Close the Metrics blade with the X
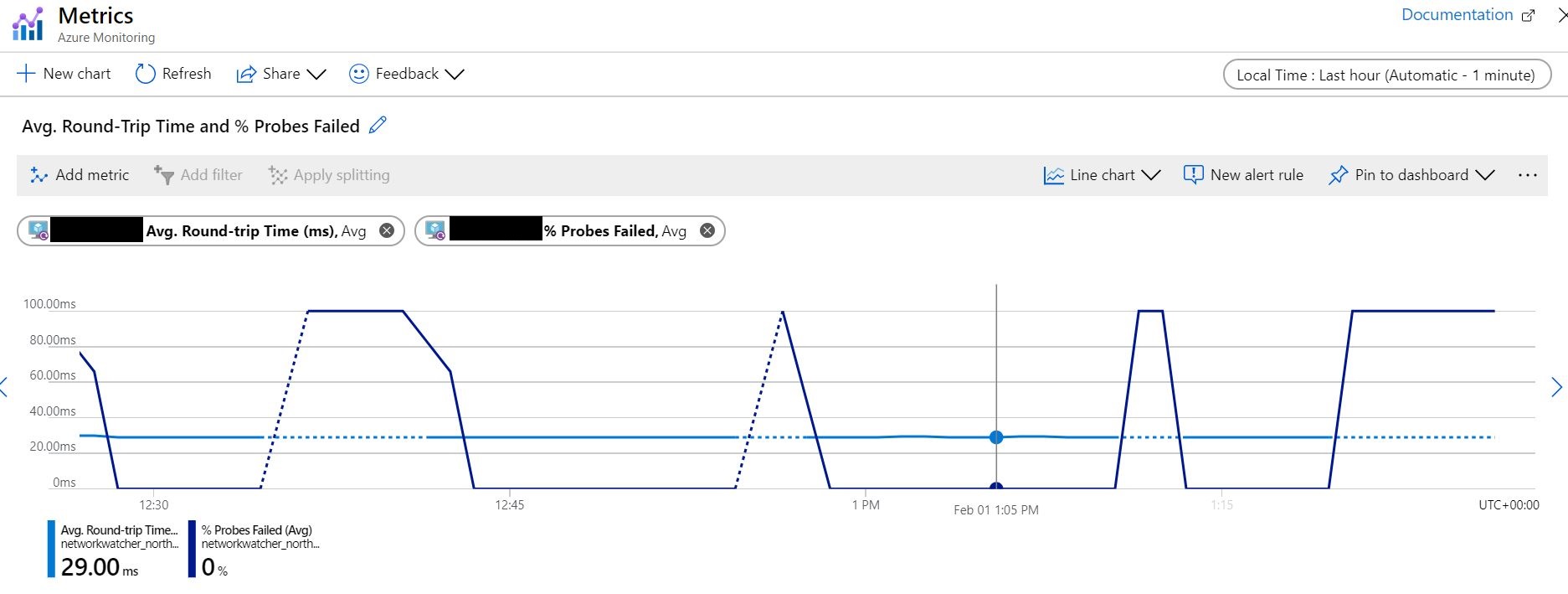The height and width of the screenshot is (594, 1568). click(1561, 15)
